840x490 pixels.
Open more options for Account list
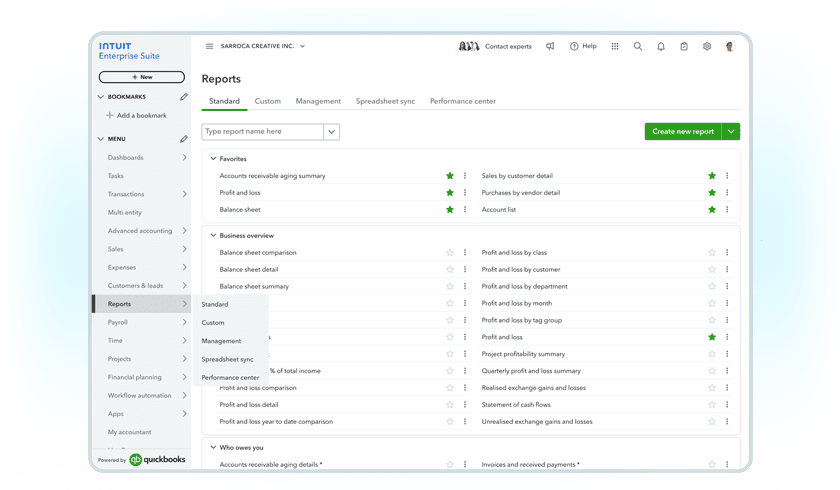click(x=727, y=209)
